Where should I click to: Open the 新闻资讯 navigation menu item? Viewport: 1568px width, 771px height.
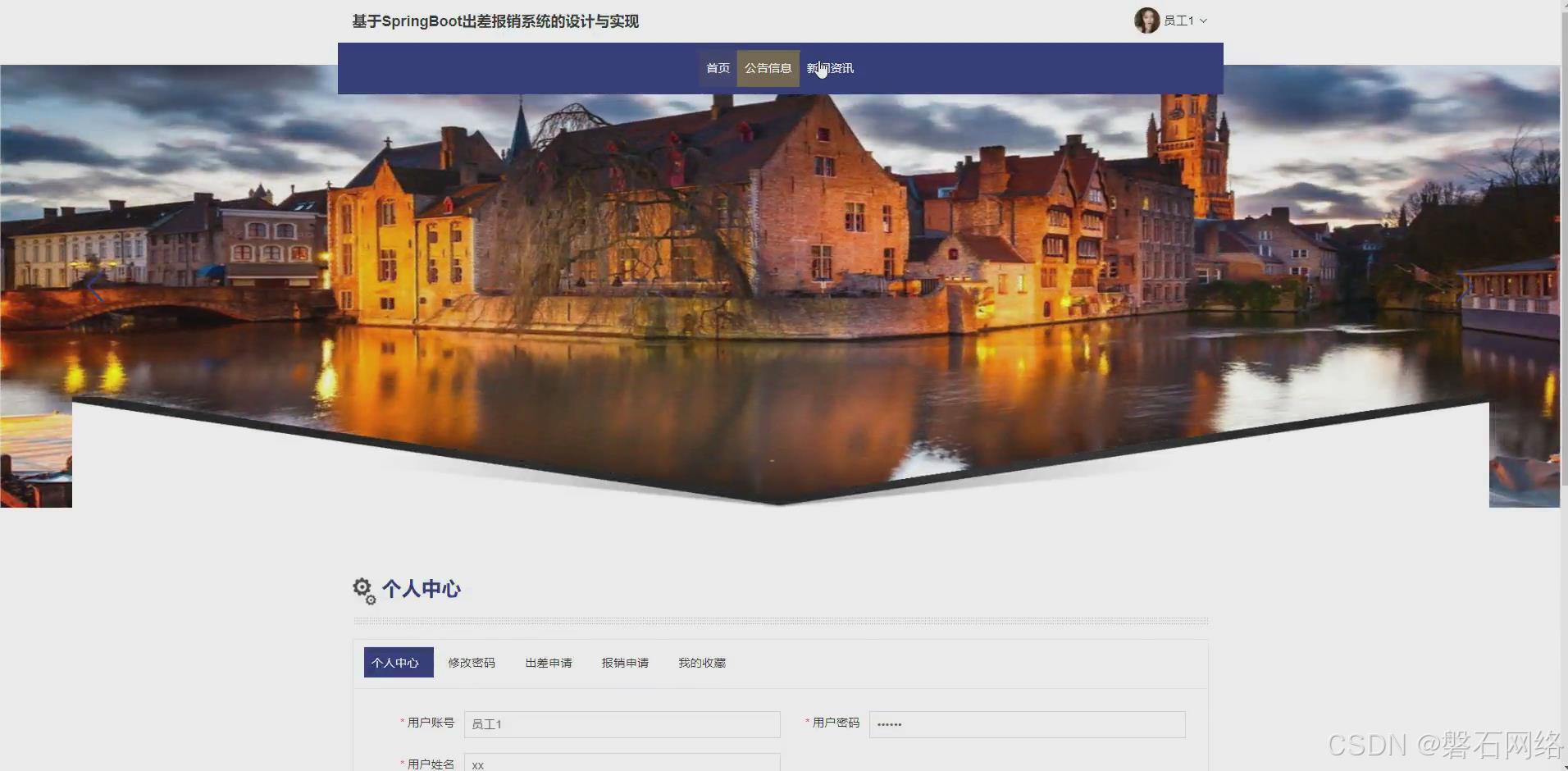click(x=830, y=68)
